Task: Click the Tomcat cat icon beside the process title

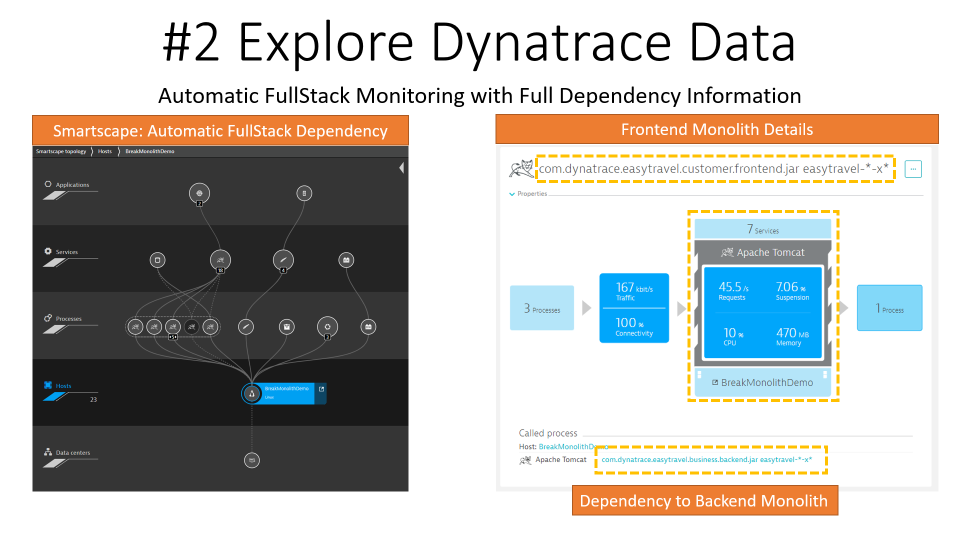Action: (x=522, y=169)
